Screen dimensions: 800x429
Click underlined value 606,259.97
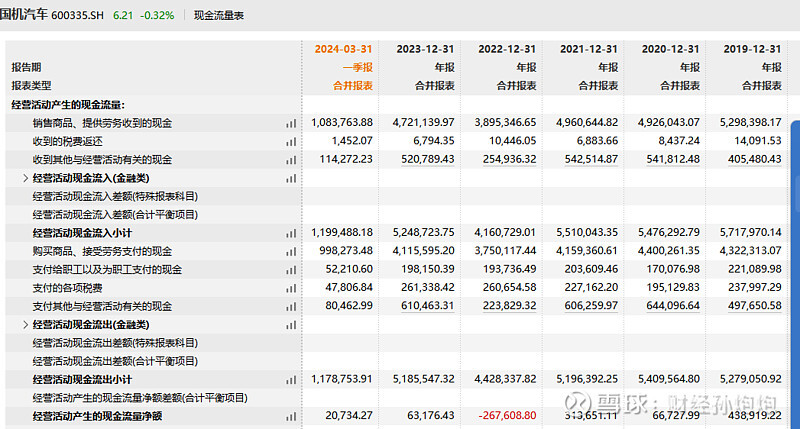[x=591, y=306]
